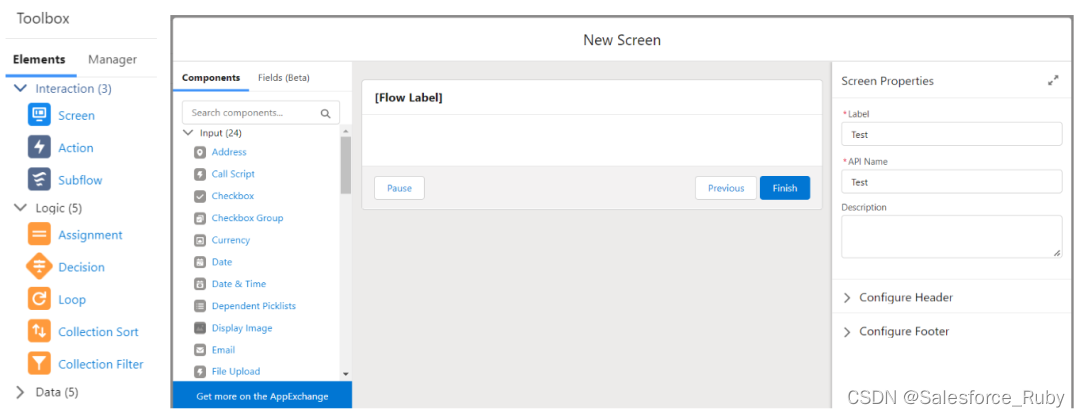Screen dimensions: 1080x417
Task: Select the Screen element label
Action: [x=76, y=115]
